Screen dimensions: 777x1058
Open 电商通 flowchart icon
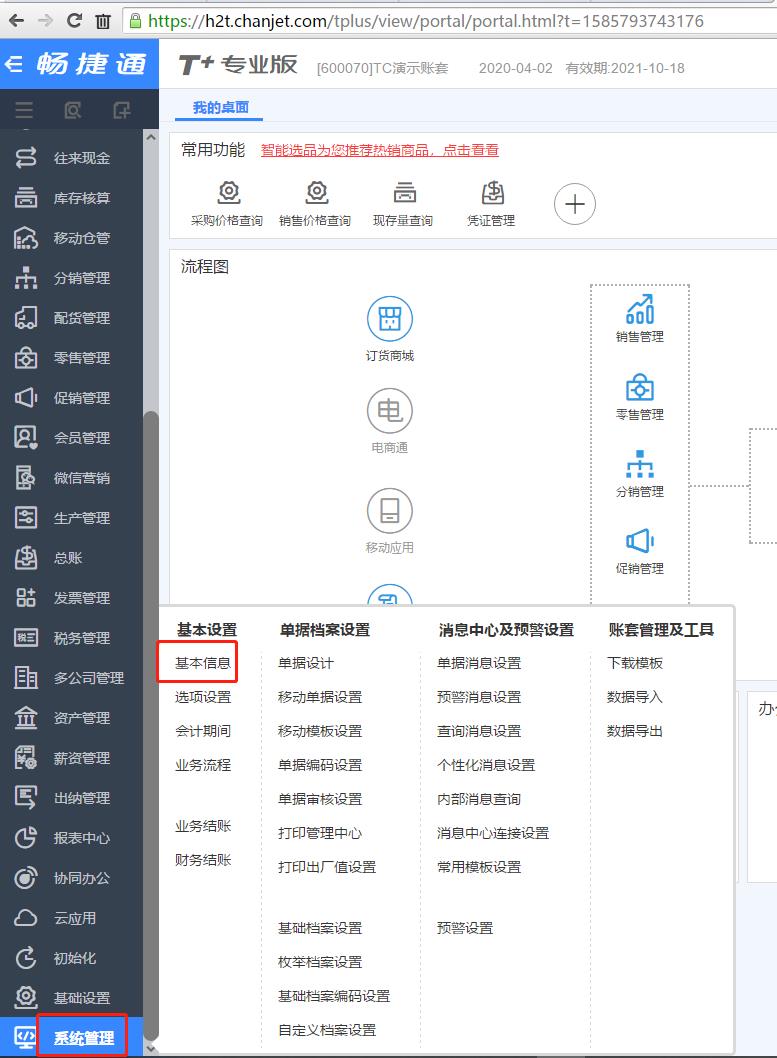(x=390, y=410)
